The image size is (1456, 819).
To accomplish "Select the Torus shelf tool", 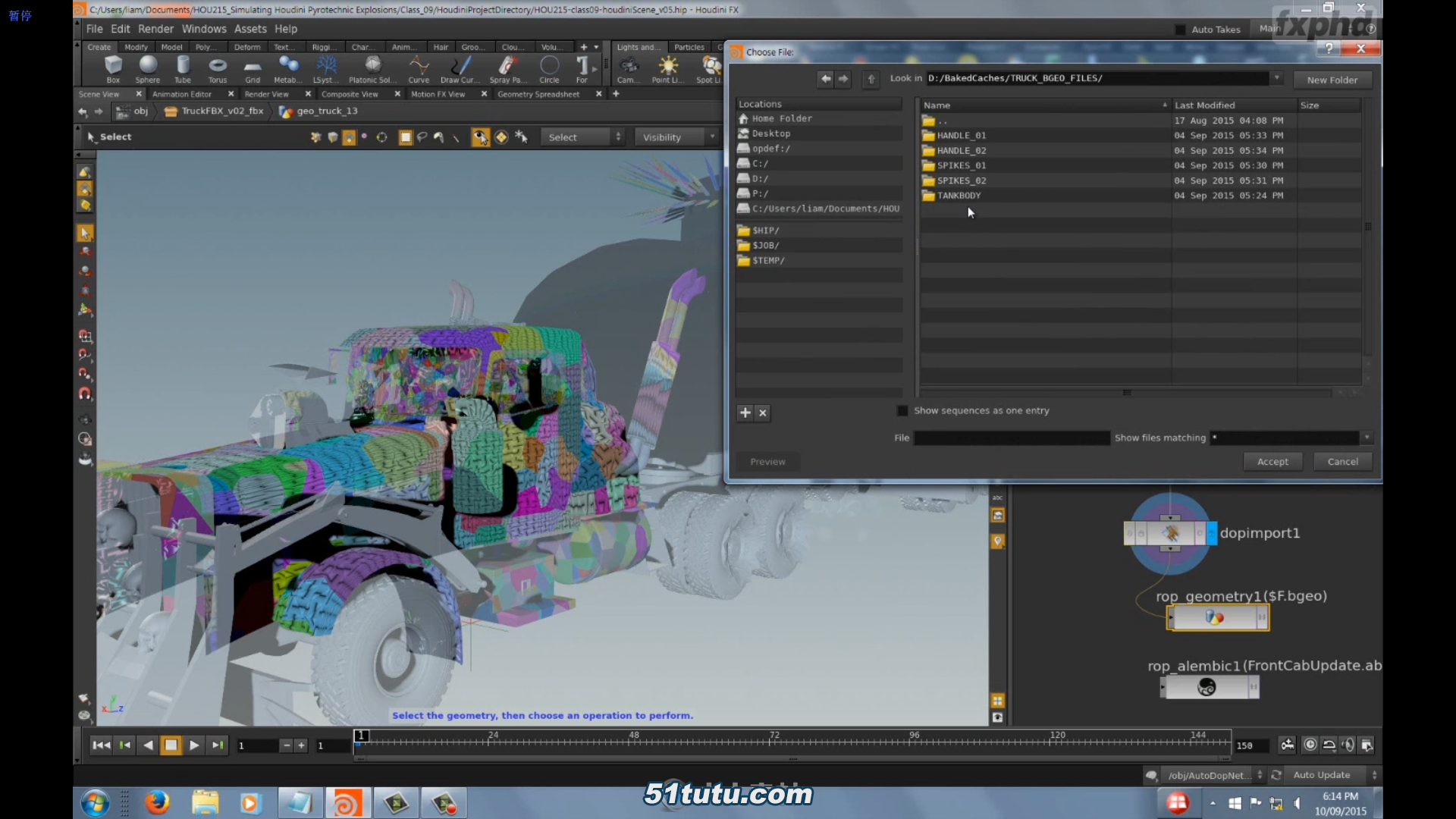I will (x=218, y=69).
